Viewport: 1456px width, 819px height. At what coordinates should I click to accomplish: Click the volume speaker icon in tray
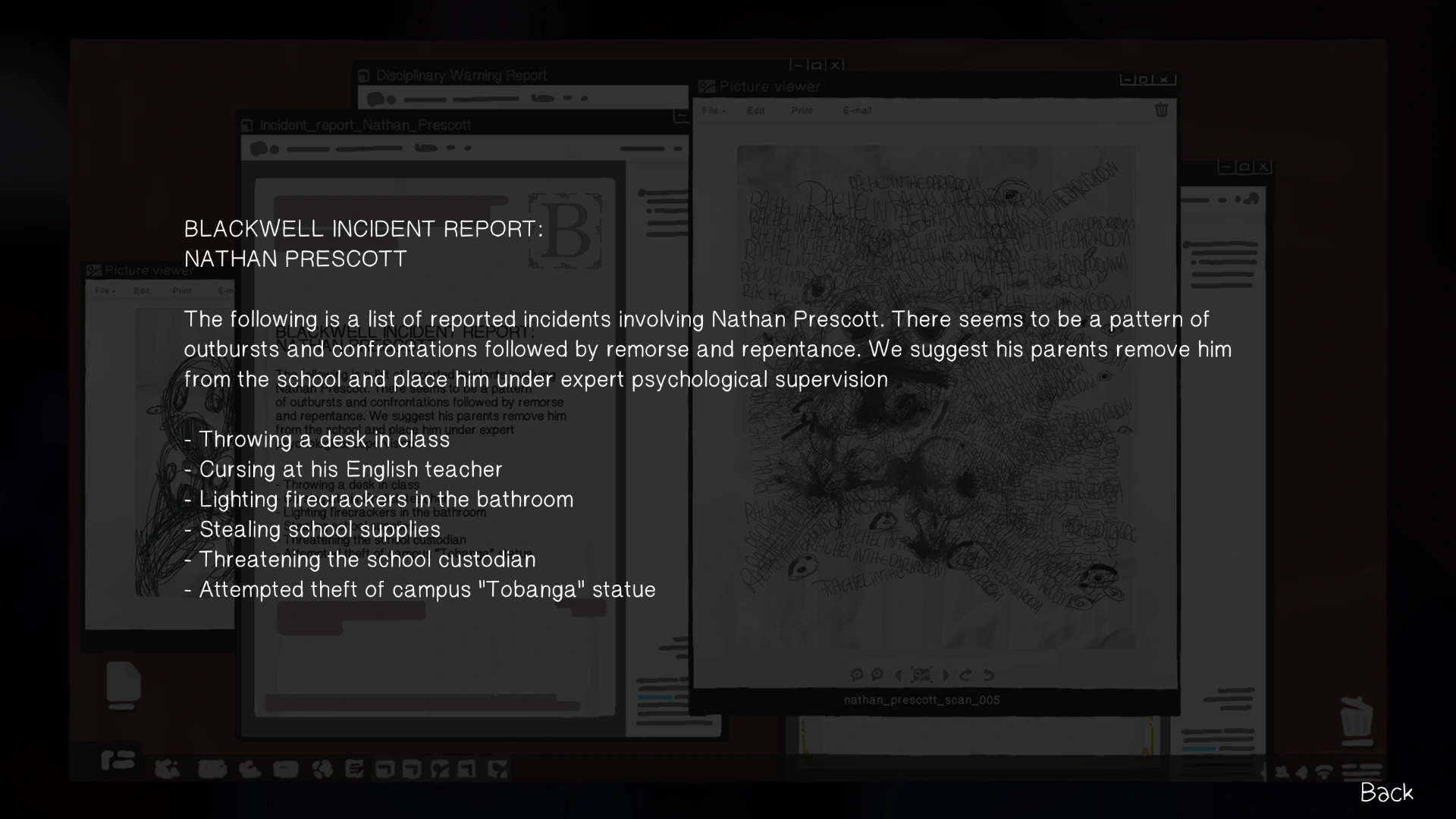[x=1302, y=772]
